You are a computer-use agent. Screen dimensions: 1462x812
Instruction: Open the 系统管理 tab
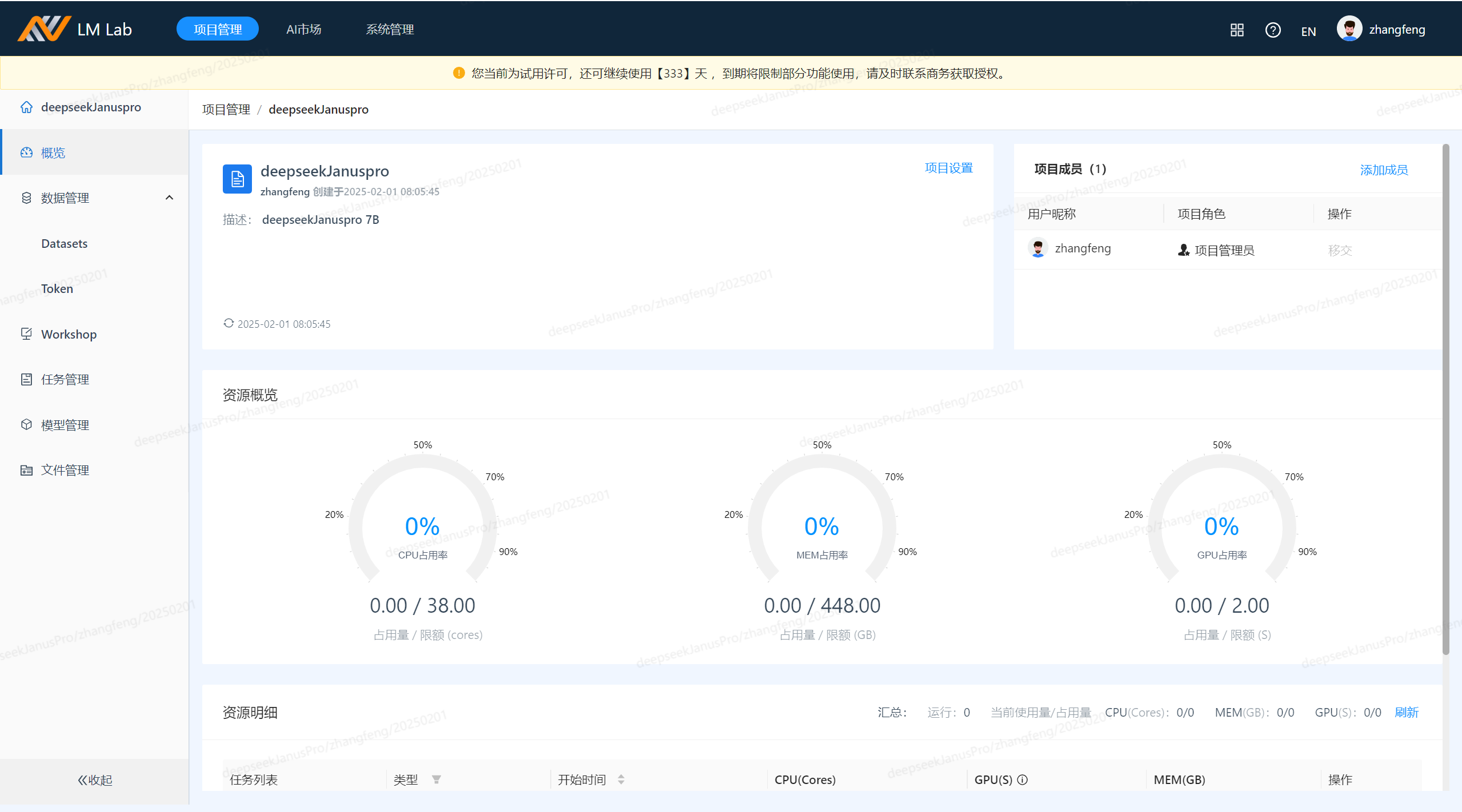(x=390, y=29)
